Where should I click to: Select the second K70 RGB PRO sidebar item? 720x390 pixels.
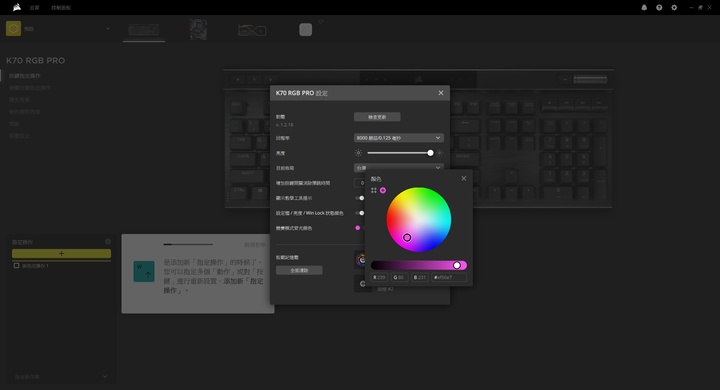pyautogui.click(x=30, y=88)
